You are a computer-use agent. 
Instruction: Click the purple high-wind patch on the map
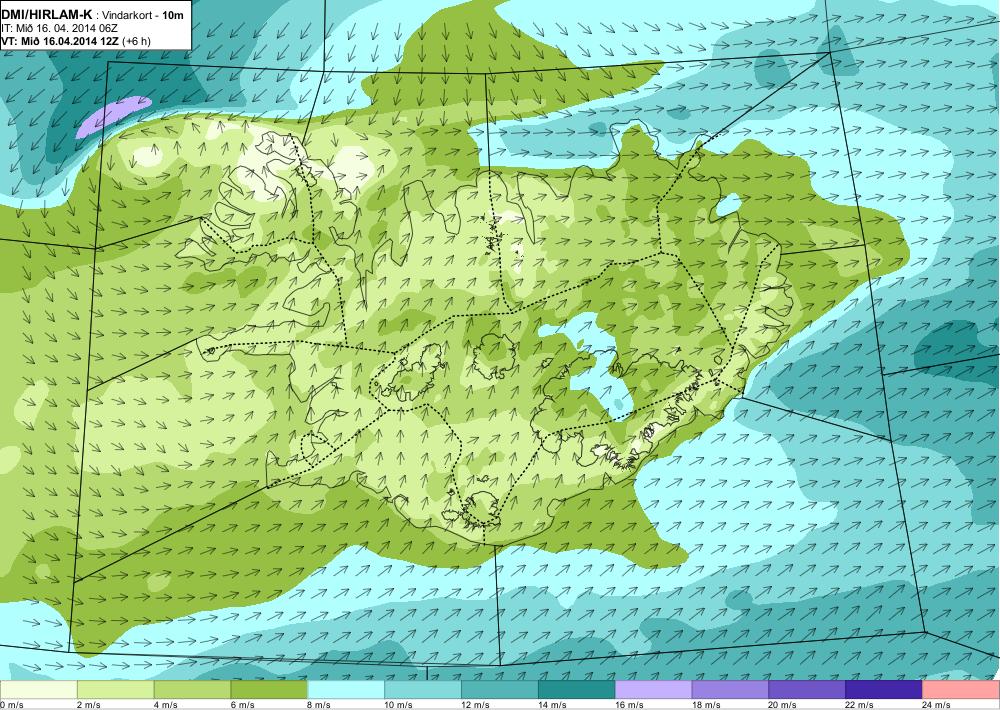pos(112,115)
